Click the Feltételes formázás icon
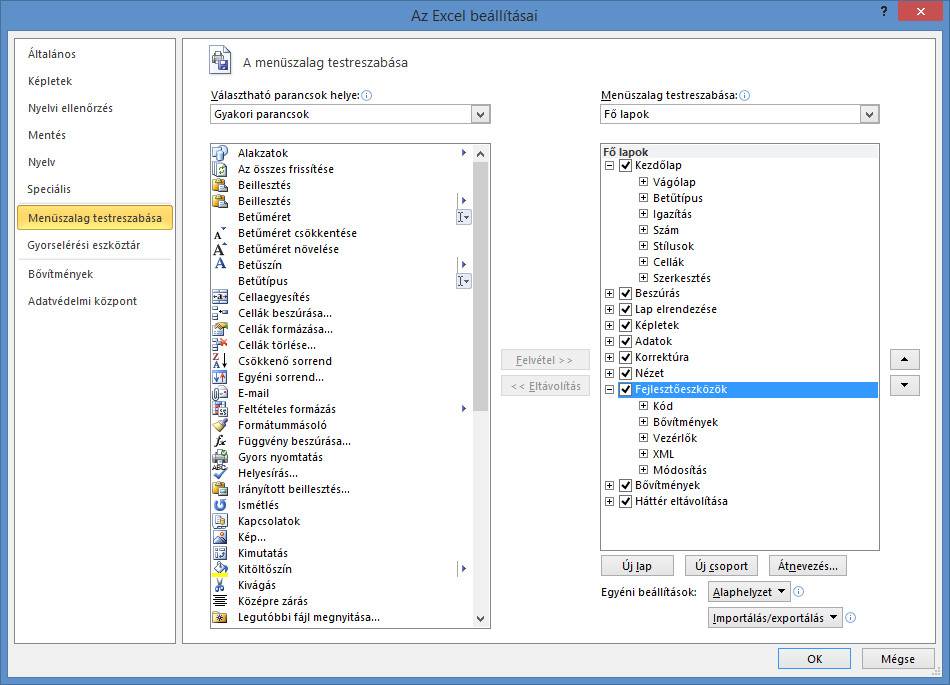 (x=220, y=409)
